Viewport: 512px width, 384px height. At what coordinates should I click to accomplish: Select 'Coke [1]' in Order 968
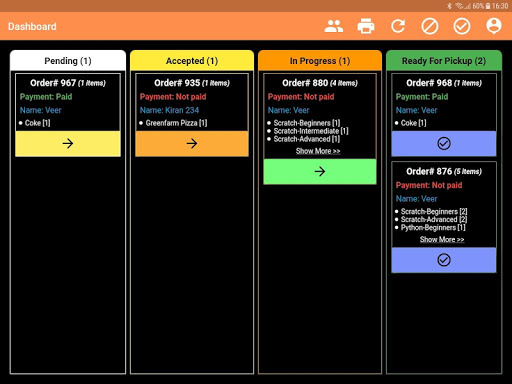[414, 123]
